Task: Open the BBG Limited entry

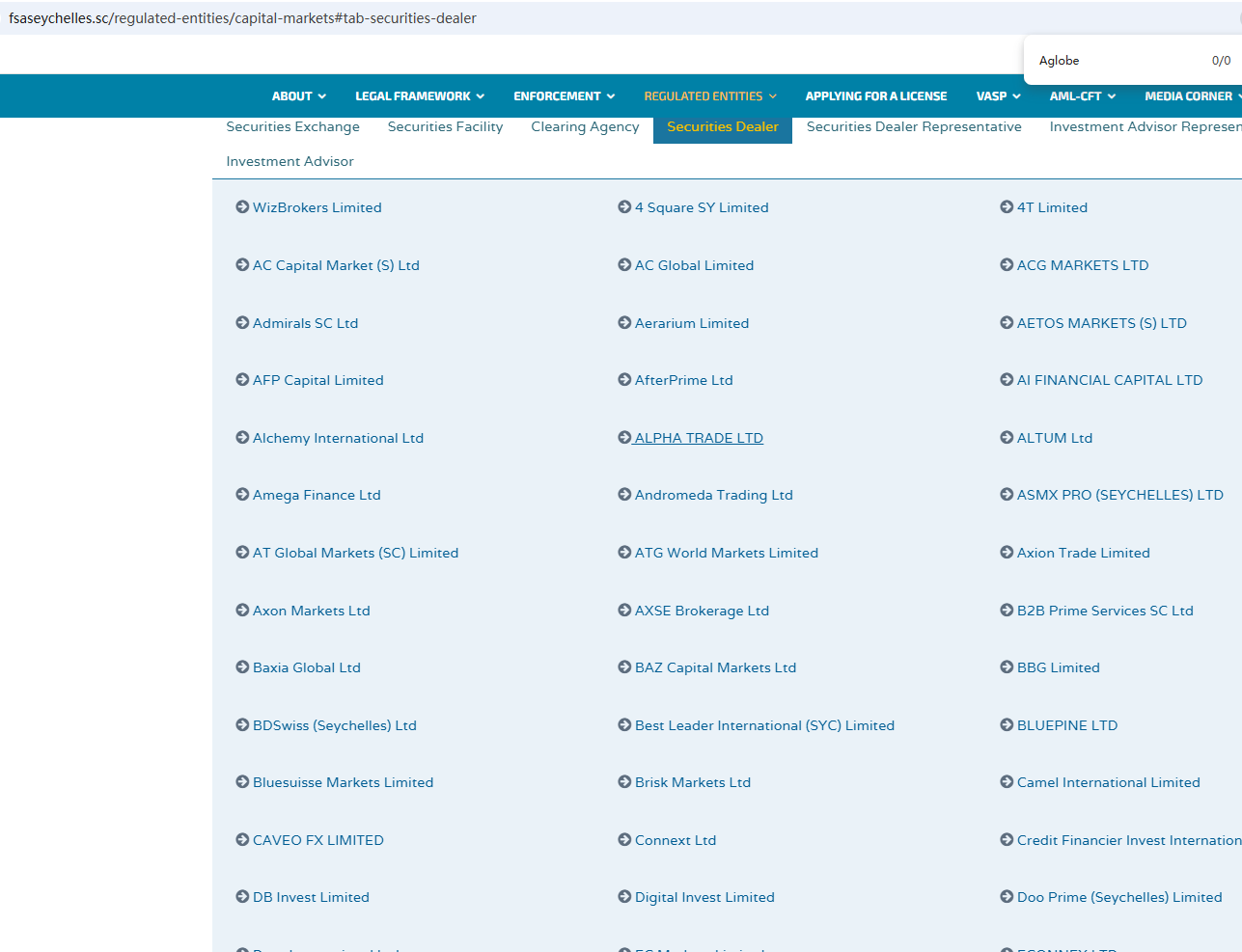Action: pyautogui.click(x=1059, y=667)
